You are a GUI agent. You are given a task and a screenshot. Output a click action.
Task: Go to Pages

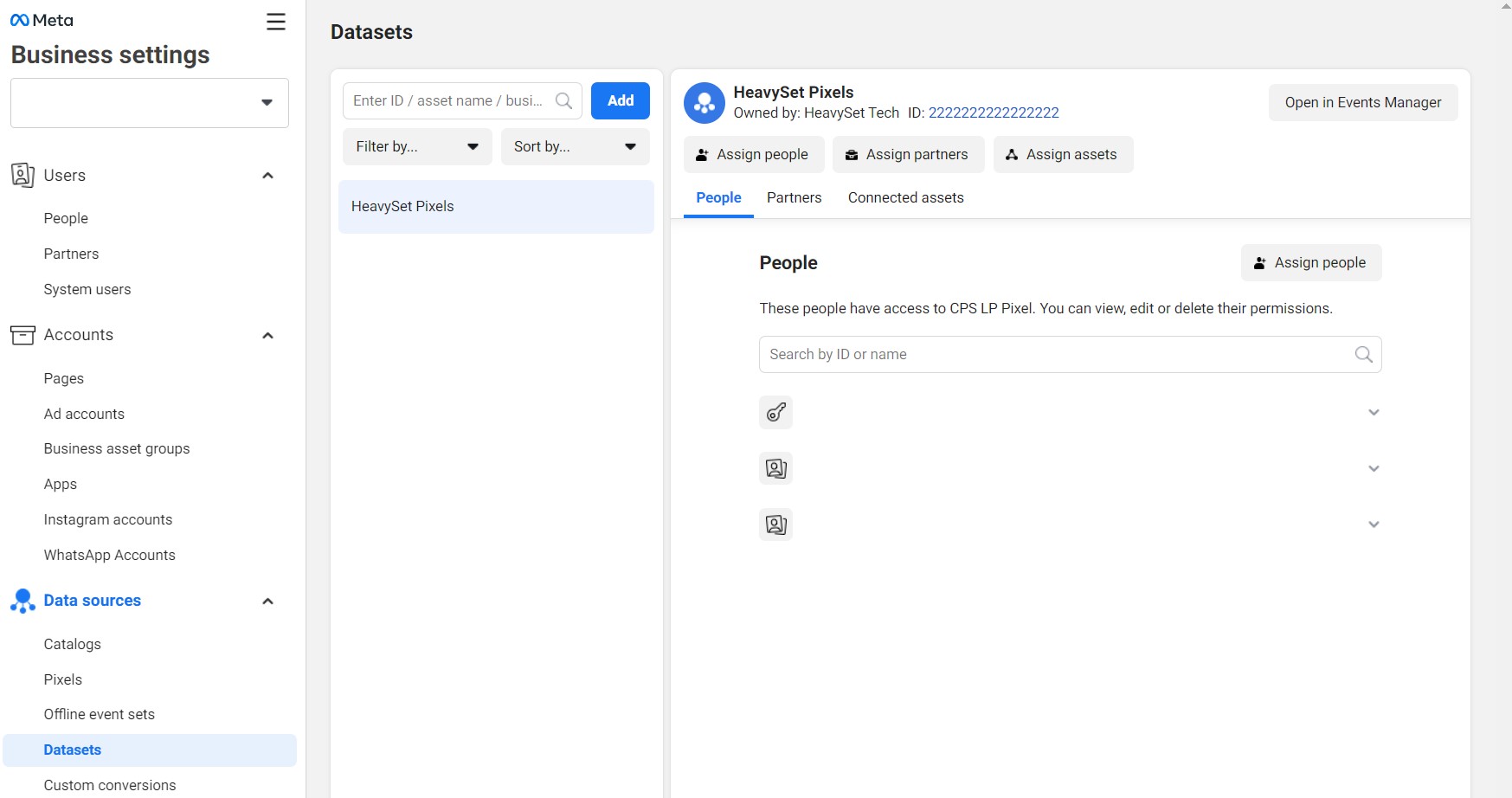(64, 378)
